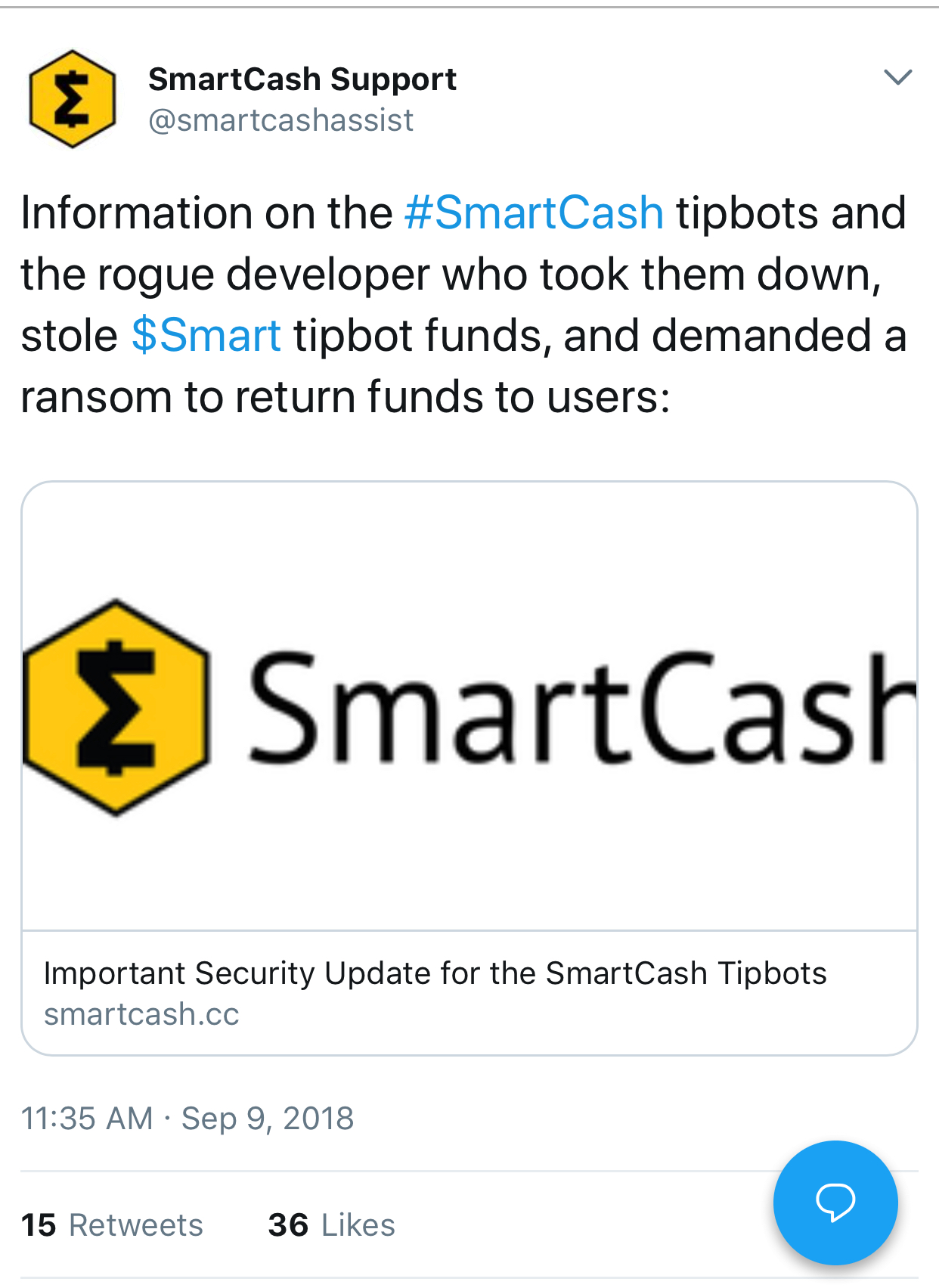The image size is (939, 1288).
Task: View the SmartCash Support display name
Action: (x=302, y=79)
